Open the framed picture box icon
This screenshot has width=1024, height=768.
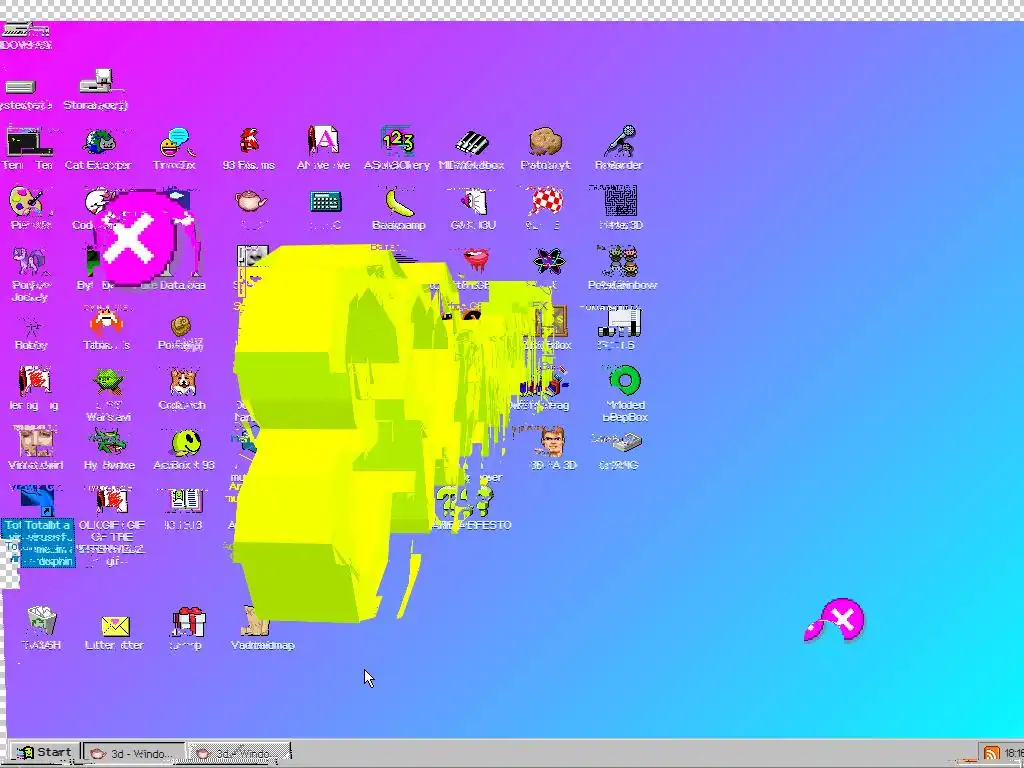pos(552,321)
